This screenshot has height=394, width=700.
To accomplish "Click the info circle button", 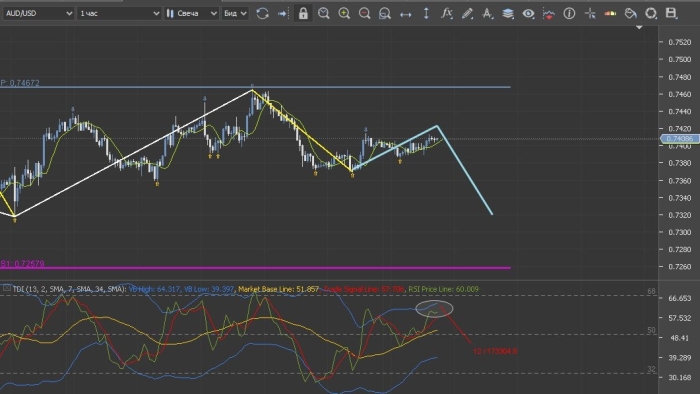I will click(569, 13).
